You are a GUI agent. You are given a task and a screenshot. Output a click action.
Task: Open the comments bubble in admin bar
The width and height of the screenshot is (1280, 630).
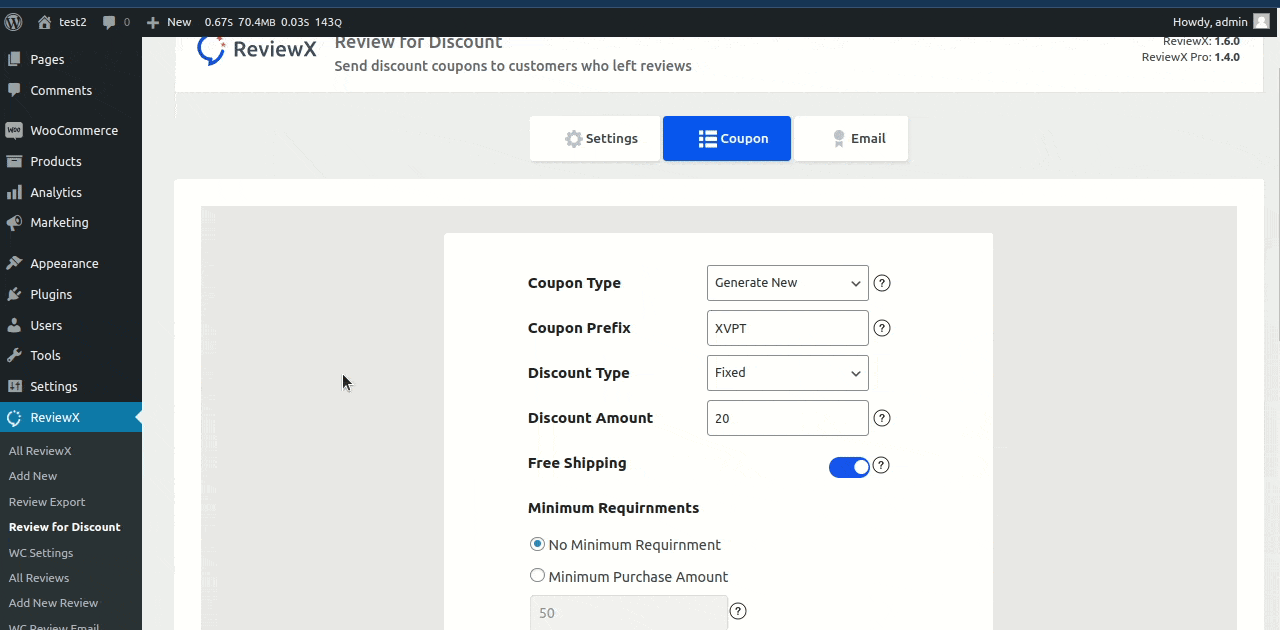point(113,21)
